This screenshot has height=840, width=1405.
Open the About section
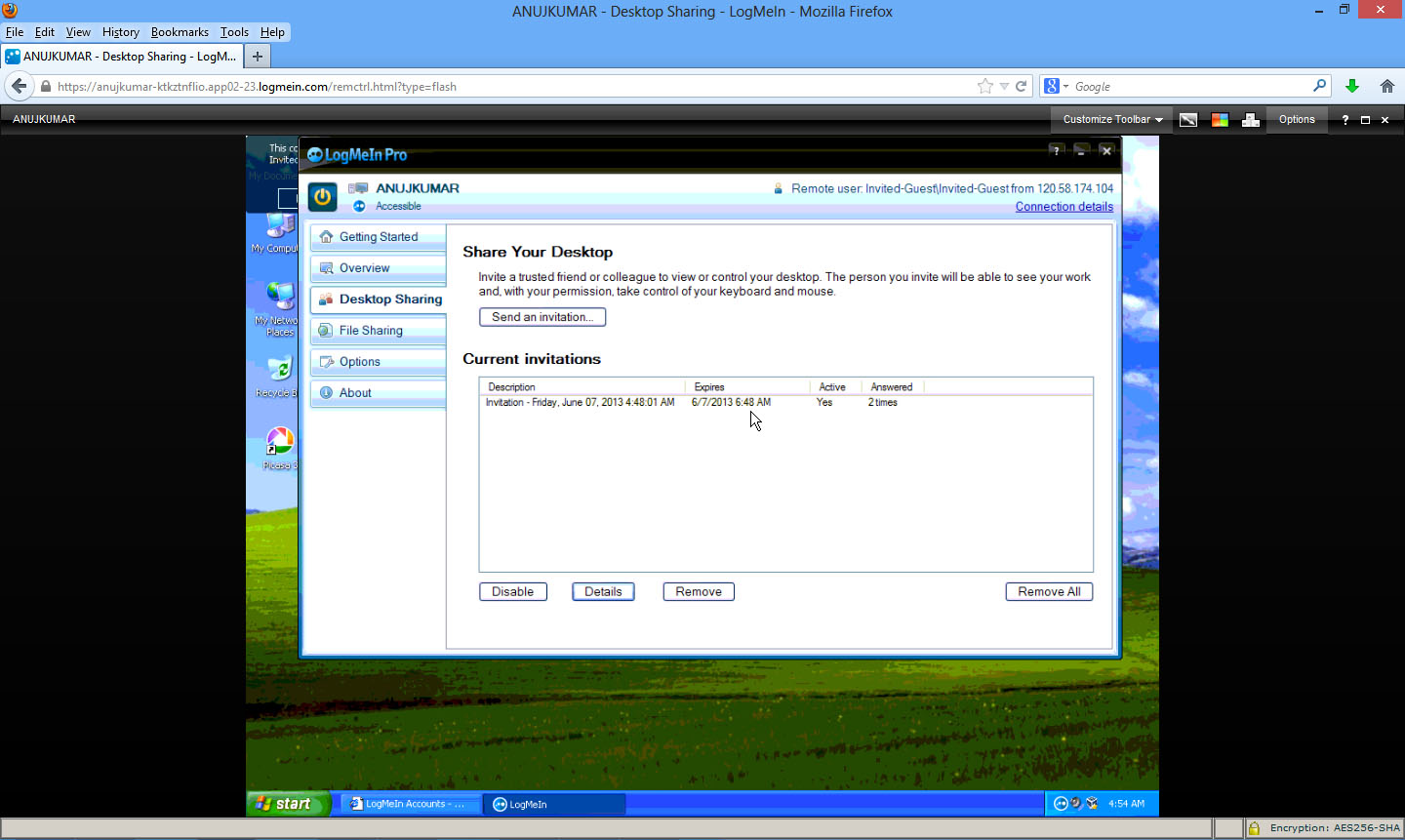pos(378,393)
